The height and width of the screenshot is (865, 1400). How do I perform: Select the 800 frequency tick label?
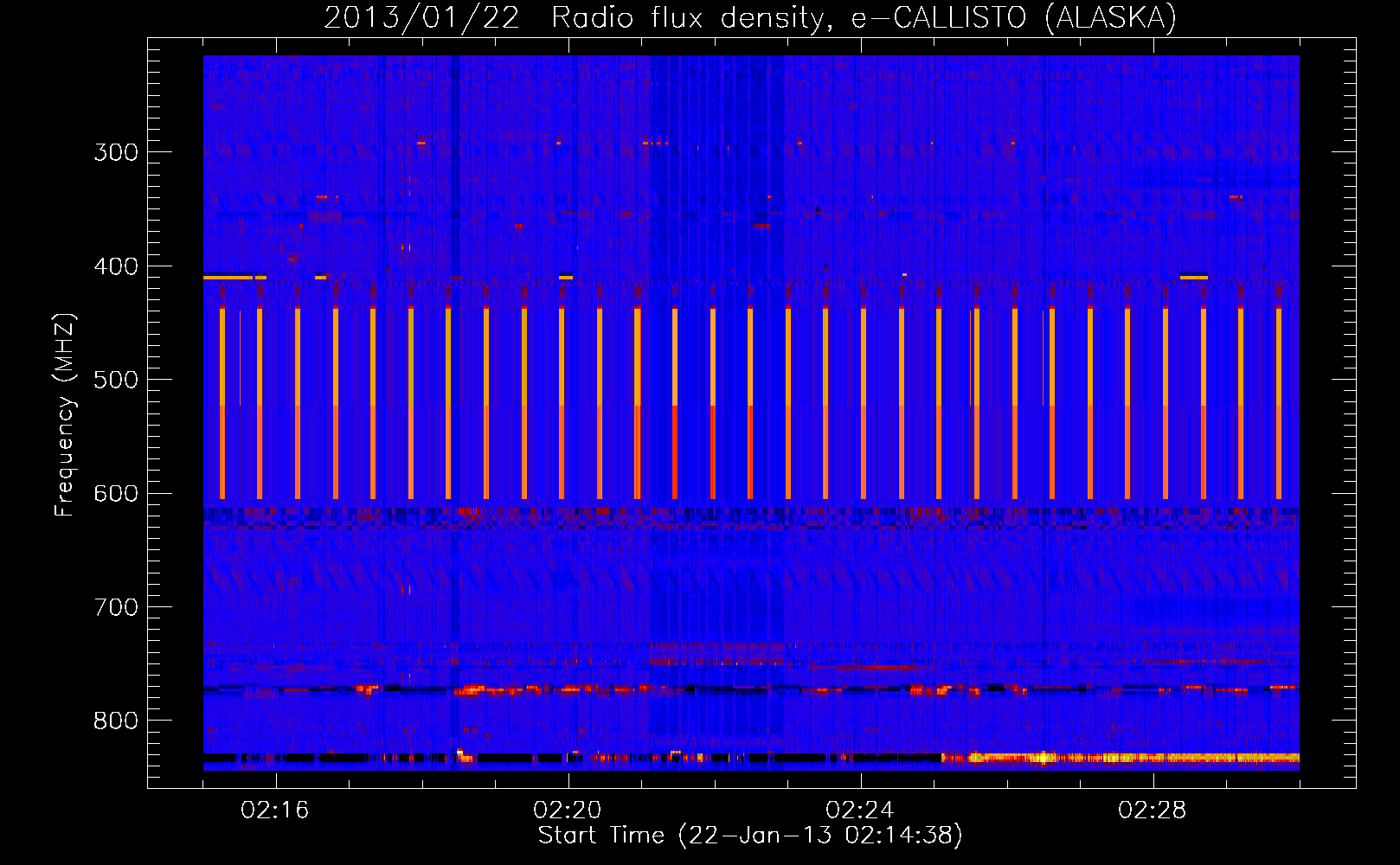[x=116, y=721]
